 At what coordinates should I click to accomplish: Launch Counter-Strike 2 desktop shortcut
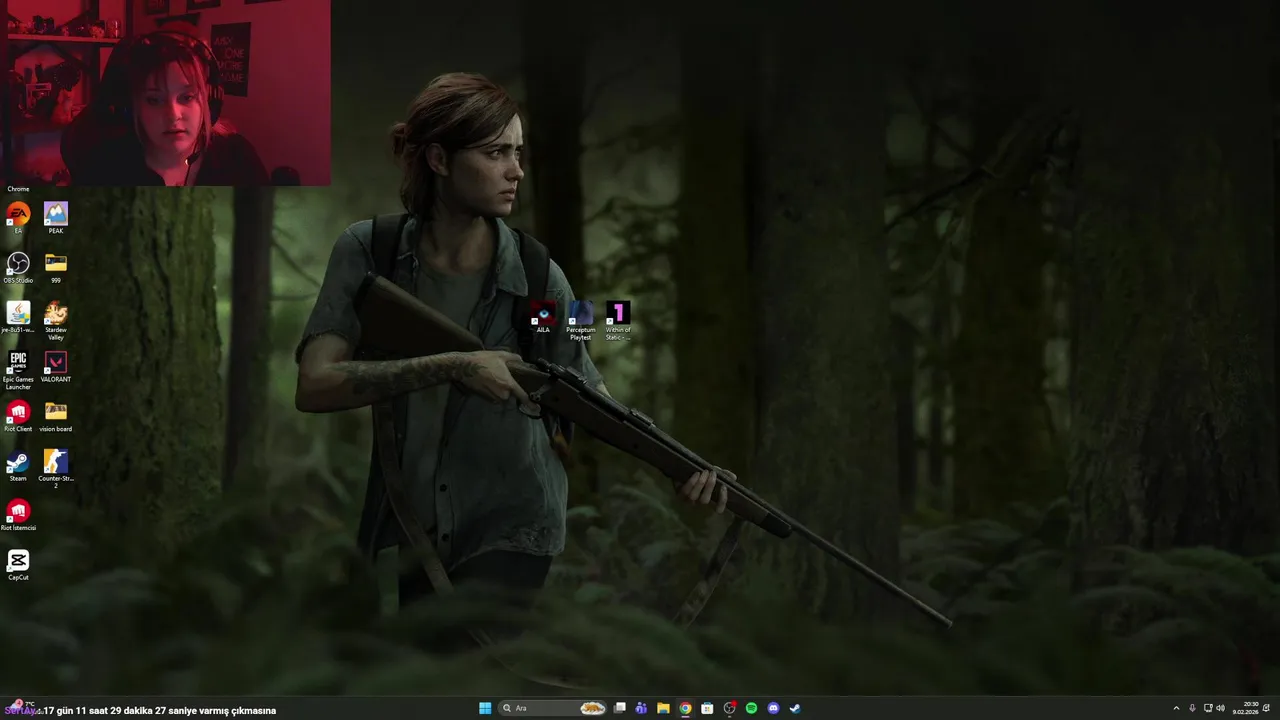[56, 468]
